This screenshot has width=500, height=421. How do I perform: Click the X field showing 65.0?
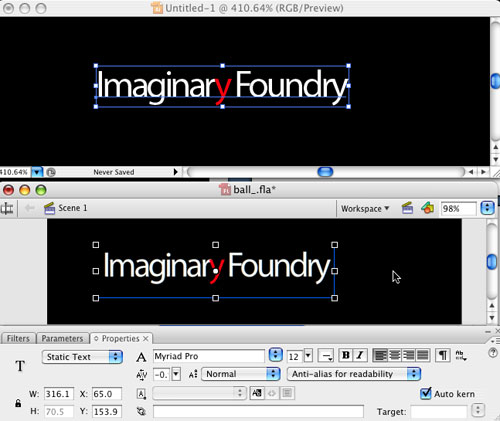point(107,394)
